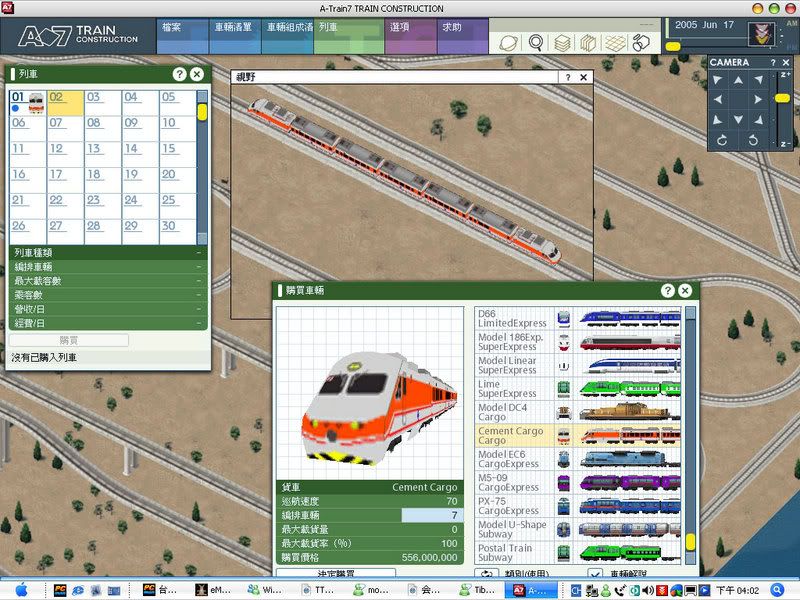The image size is (800, 600).
Task: Select train slot 01
Action: coord(28,103)
